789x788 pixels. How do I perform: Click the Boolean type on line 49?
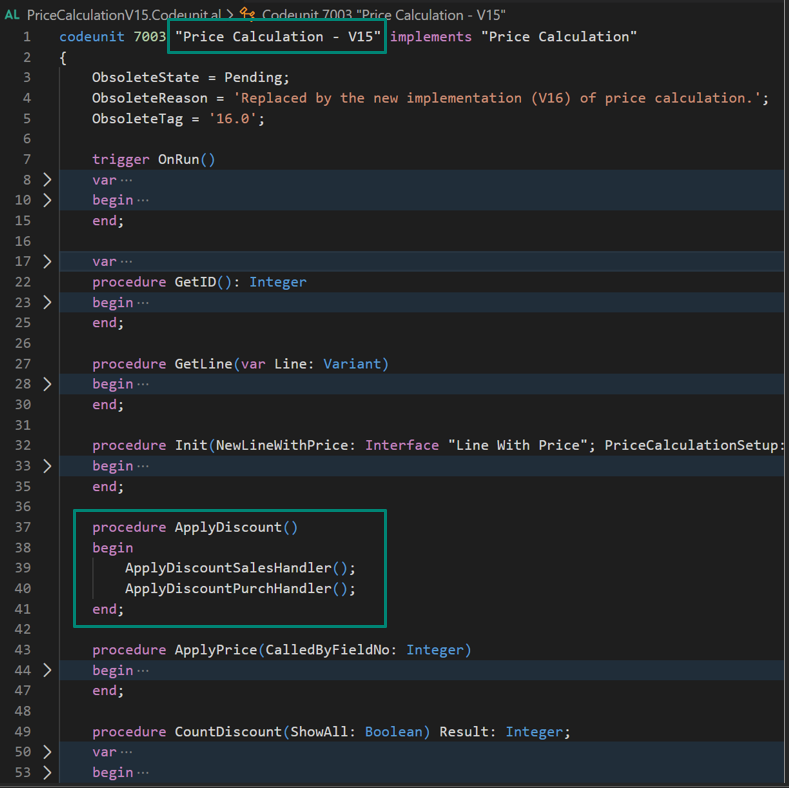(x=393, y=732)
